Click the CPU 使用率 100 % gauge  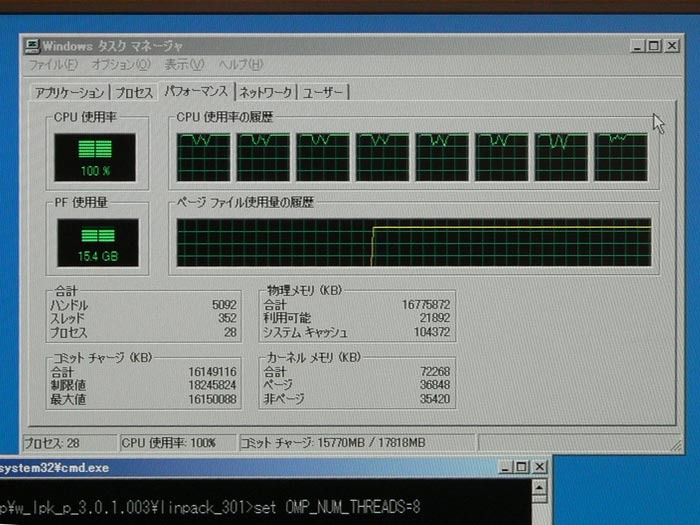pos(95,157)
